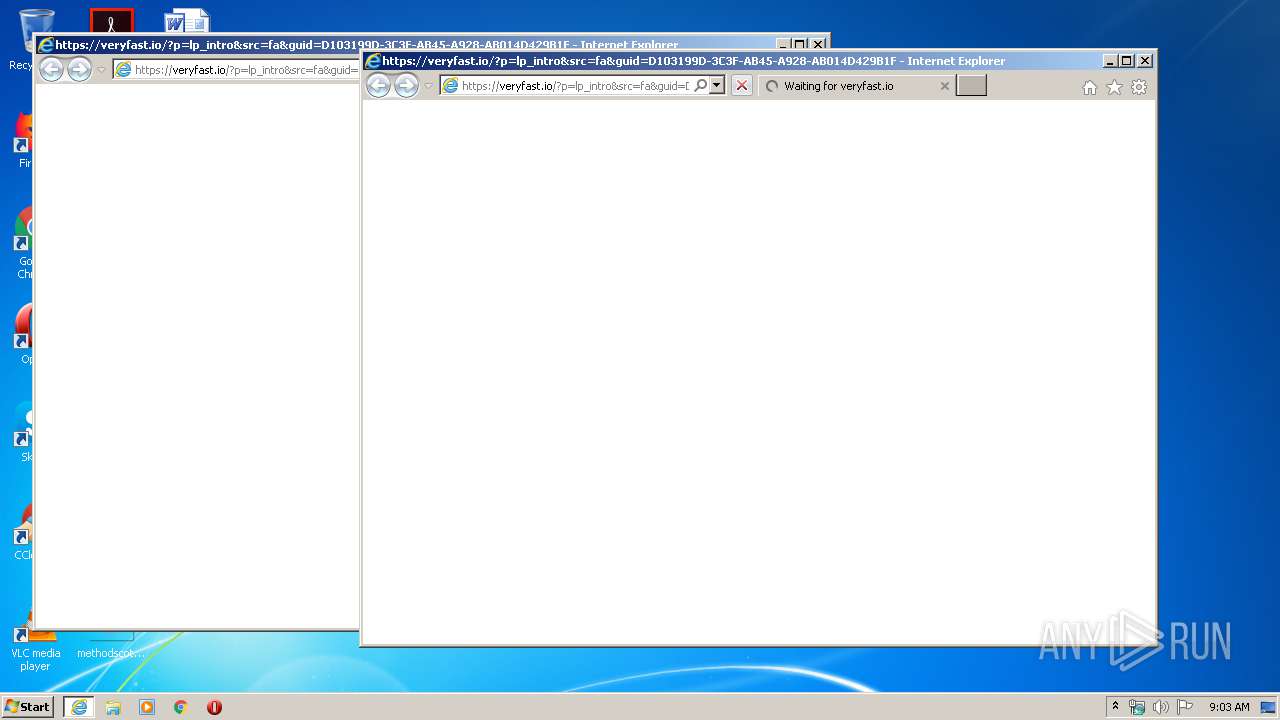Open recent pages dropdown in front IE window
The height and width of the screenshot is (720, 1280).
point(428,86)
